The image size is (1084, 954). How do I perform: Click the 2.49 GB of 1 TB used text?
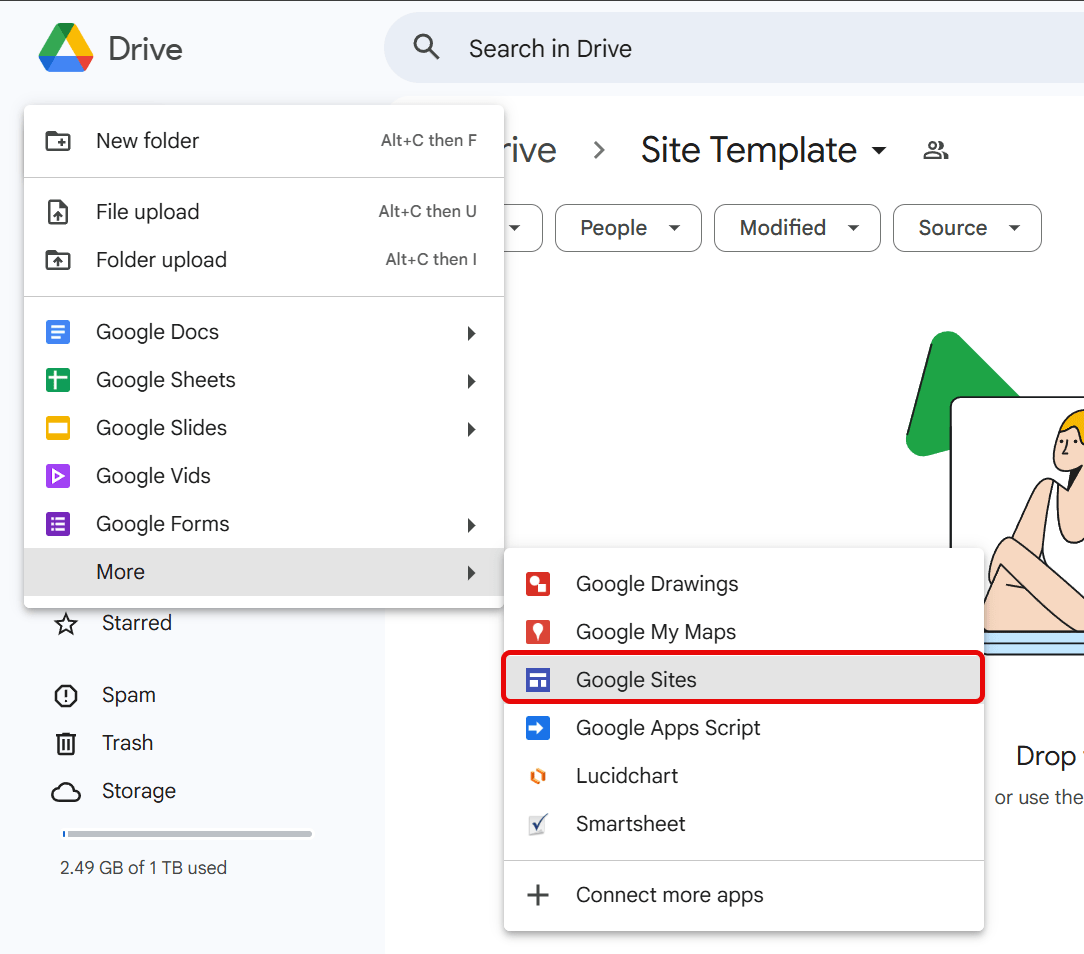point(143,868)
